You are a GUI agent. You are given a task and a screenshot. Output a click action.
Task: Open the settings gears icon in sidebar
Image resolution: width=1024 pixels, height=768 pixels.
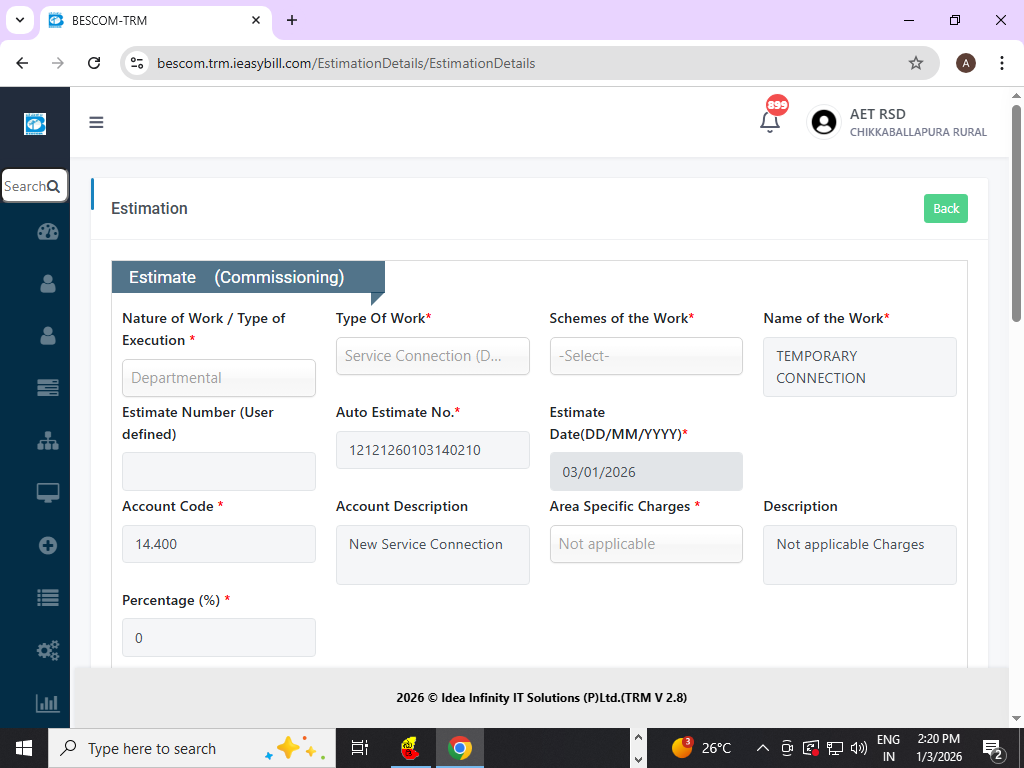click(48, 650)
